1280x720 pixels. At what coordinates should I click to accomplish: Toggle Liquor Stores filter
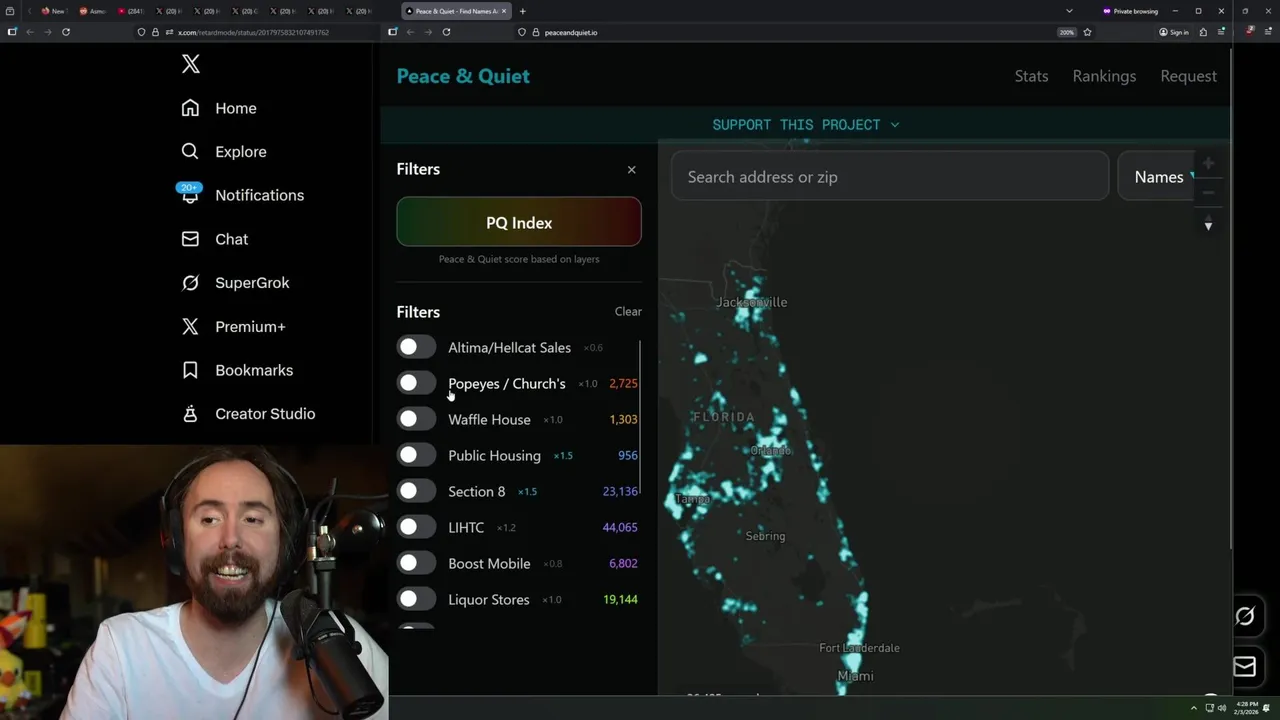(416, 599)
